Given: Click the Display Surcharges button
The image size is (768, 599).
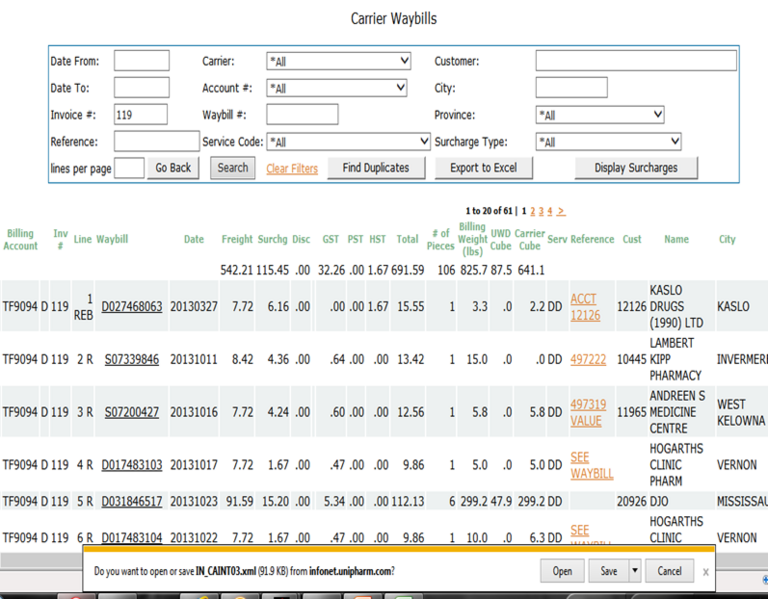Looking at the screenshot, I should coord(636,168).
